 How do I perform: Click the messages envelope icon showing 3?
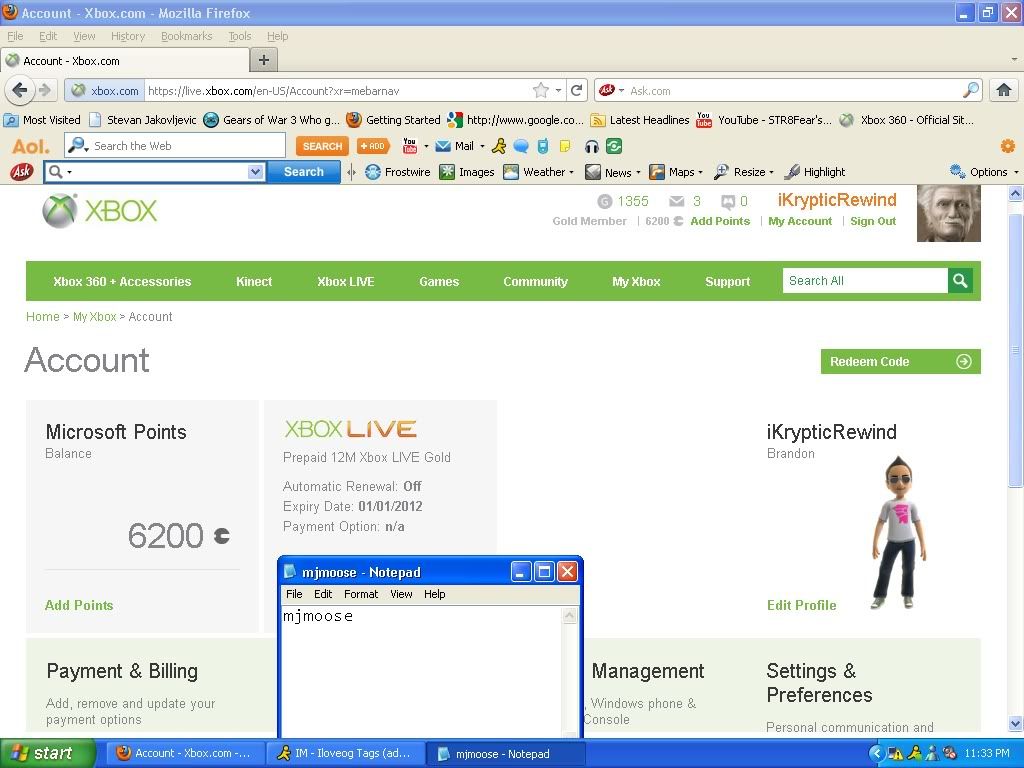(677, 201)
